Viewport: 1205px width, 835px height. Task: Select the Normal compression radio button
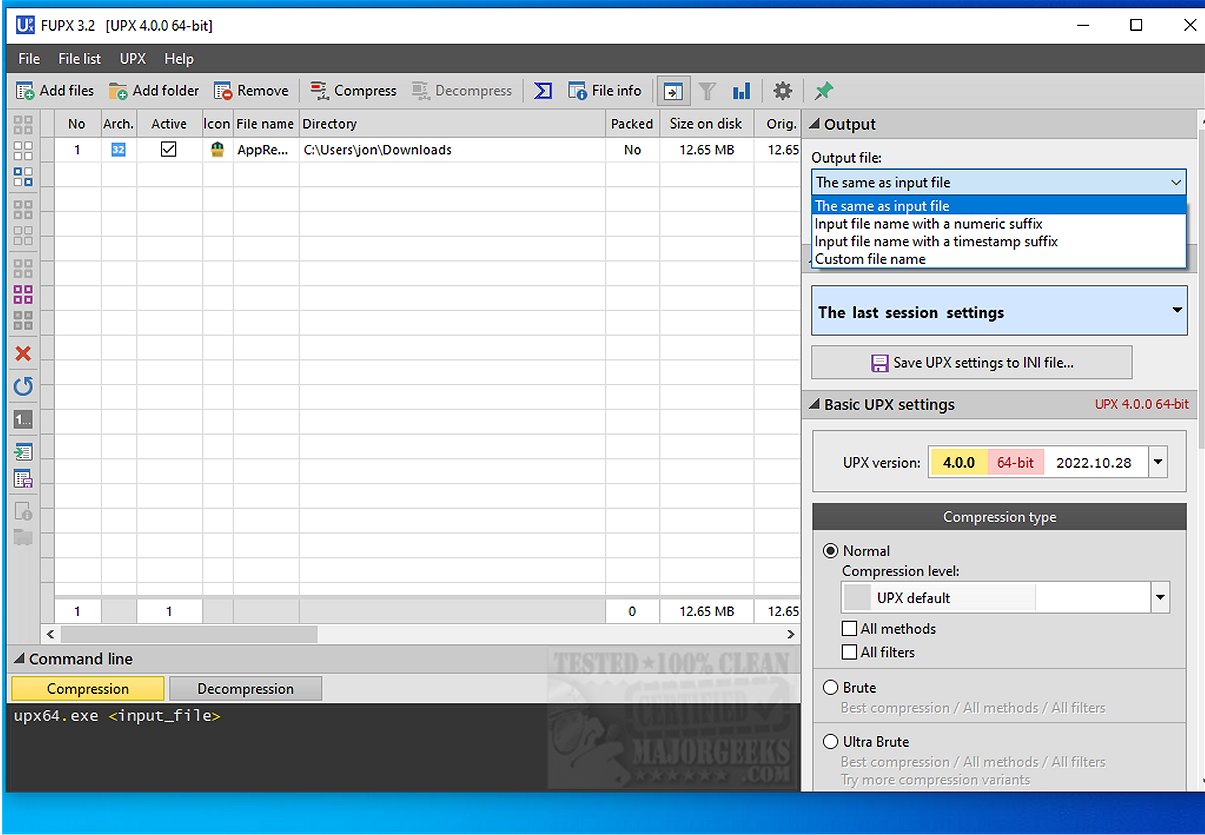[830, 551]
